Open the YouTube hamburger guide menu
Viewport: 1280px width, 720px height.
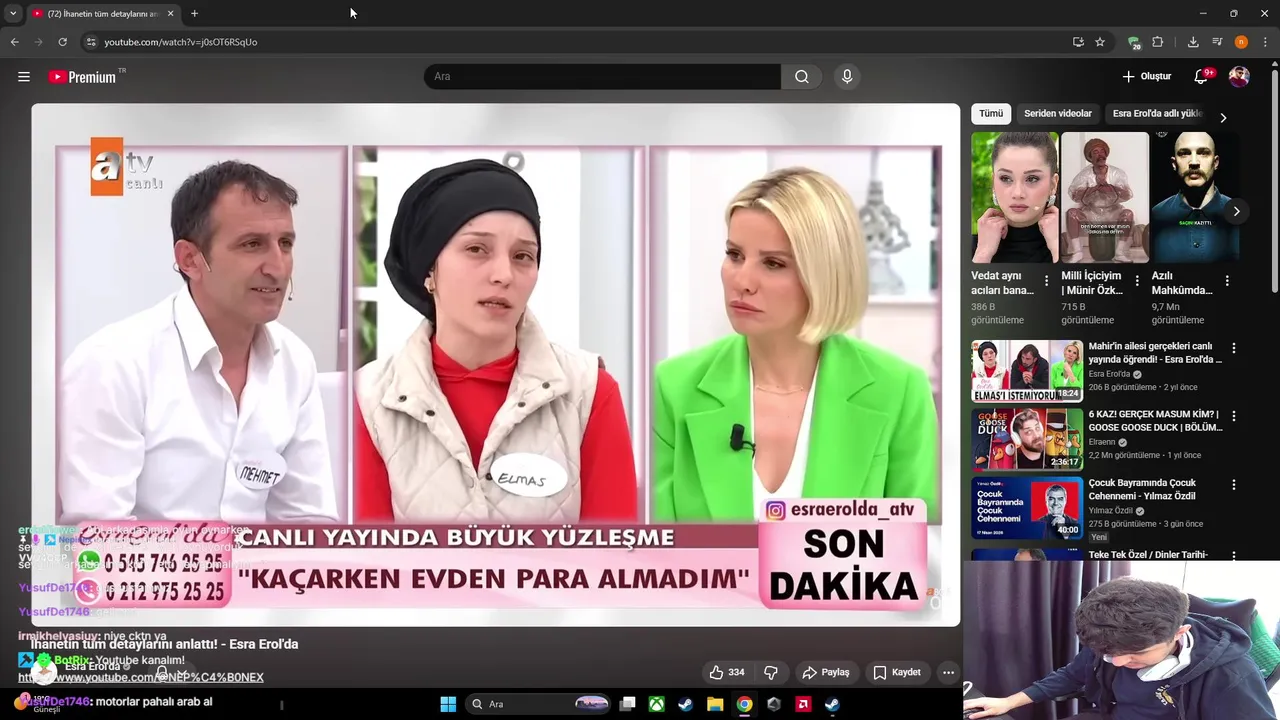(x=24, y=77)
